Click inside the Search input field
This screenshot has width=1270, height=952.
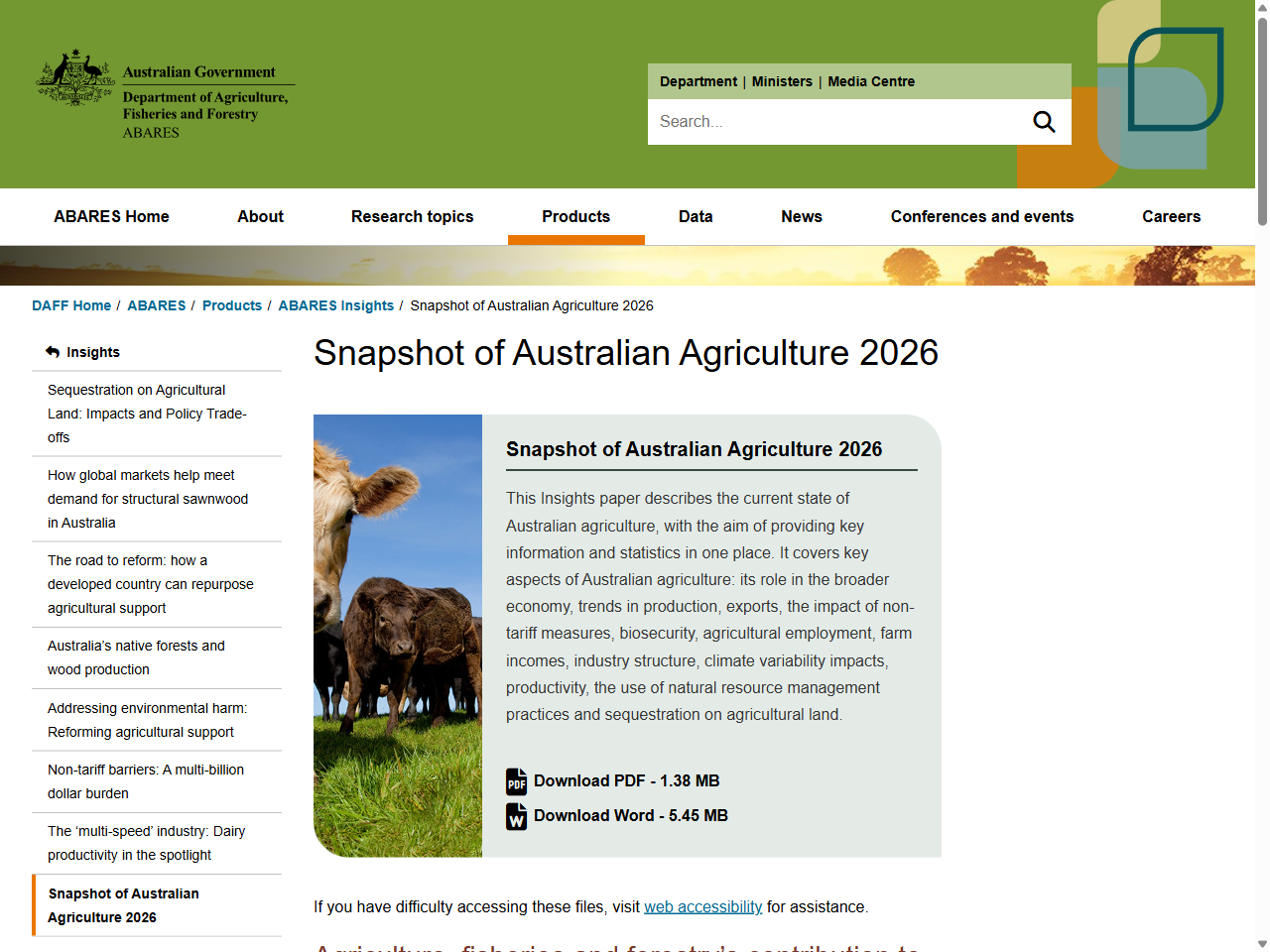pyautogui.click(x=843, y=121)
